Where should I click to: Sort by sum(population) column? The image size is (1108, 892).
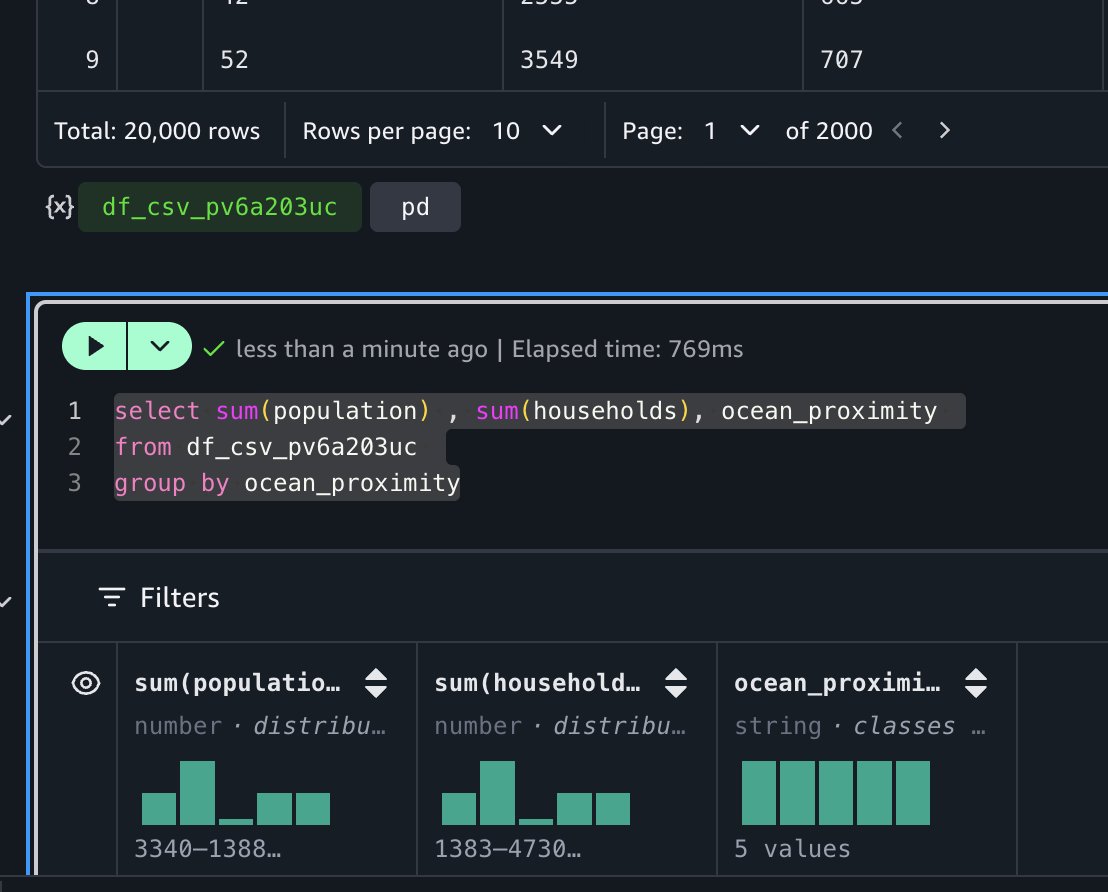pos(376,683)
